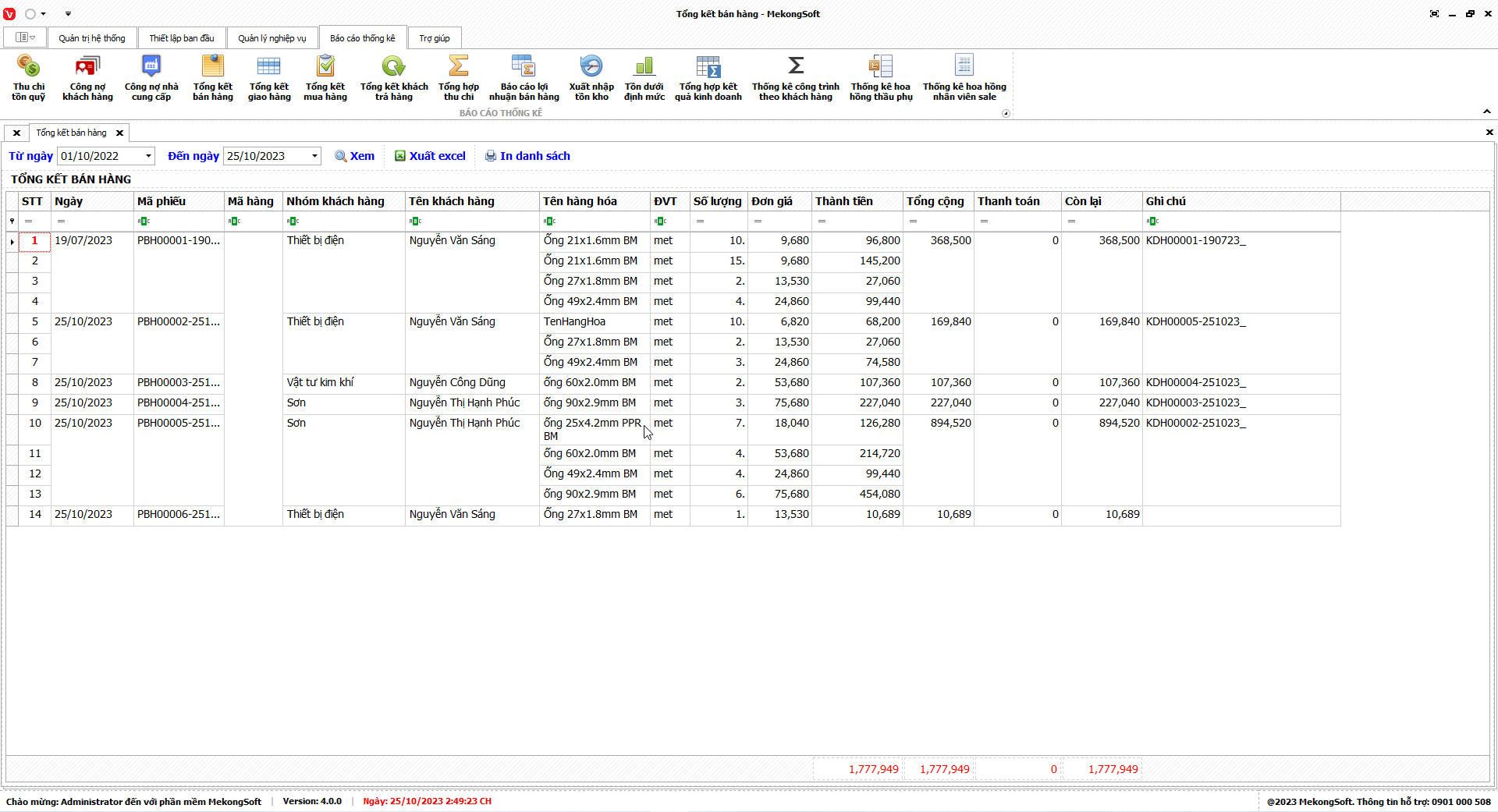Close the Tổng kết bán hàng document tab
The image size is (1498, 812).
click(x=119, y=133)
